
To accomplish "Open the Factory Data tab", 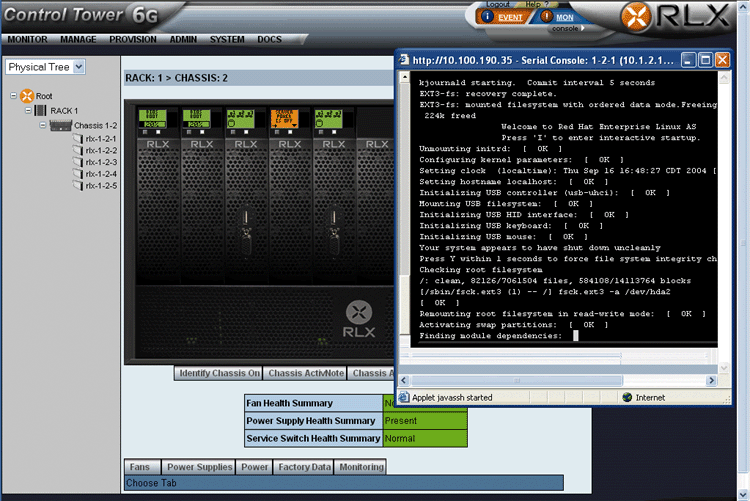I will (304, 467).
